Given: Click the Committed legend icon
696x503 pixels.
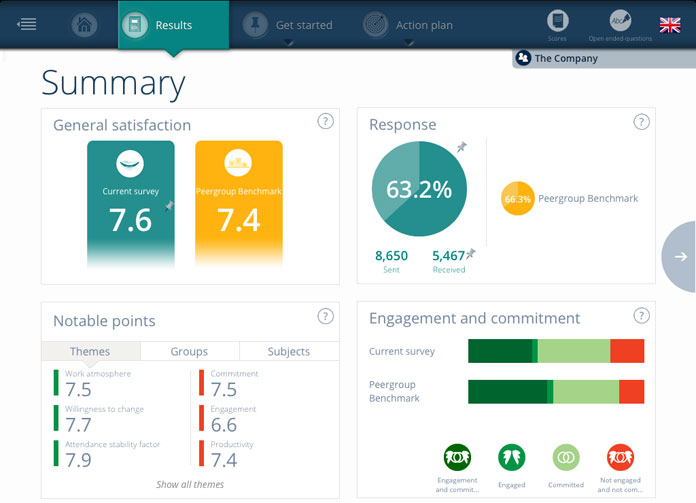Looking at the screenshot, I should click(566, 457).
